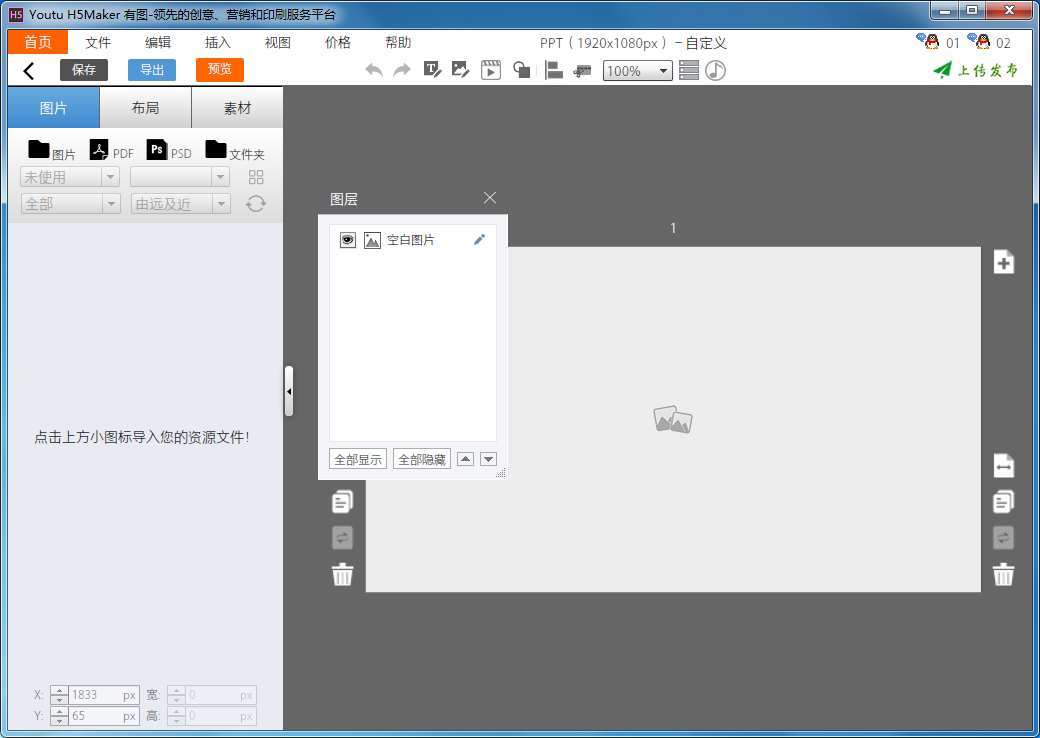Click the stacked rows list icon
This screenshot has width=1040, height=738.
pos(689,70)
